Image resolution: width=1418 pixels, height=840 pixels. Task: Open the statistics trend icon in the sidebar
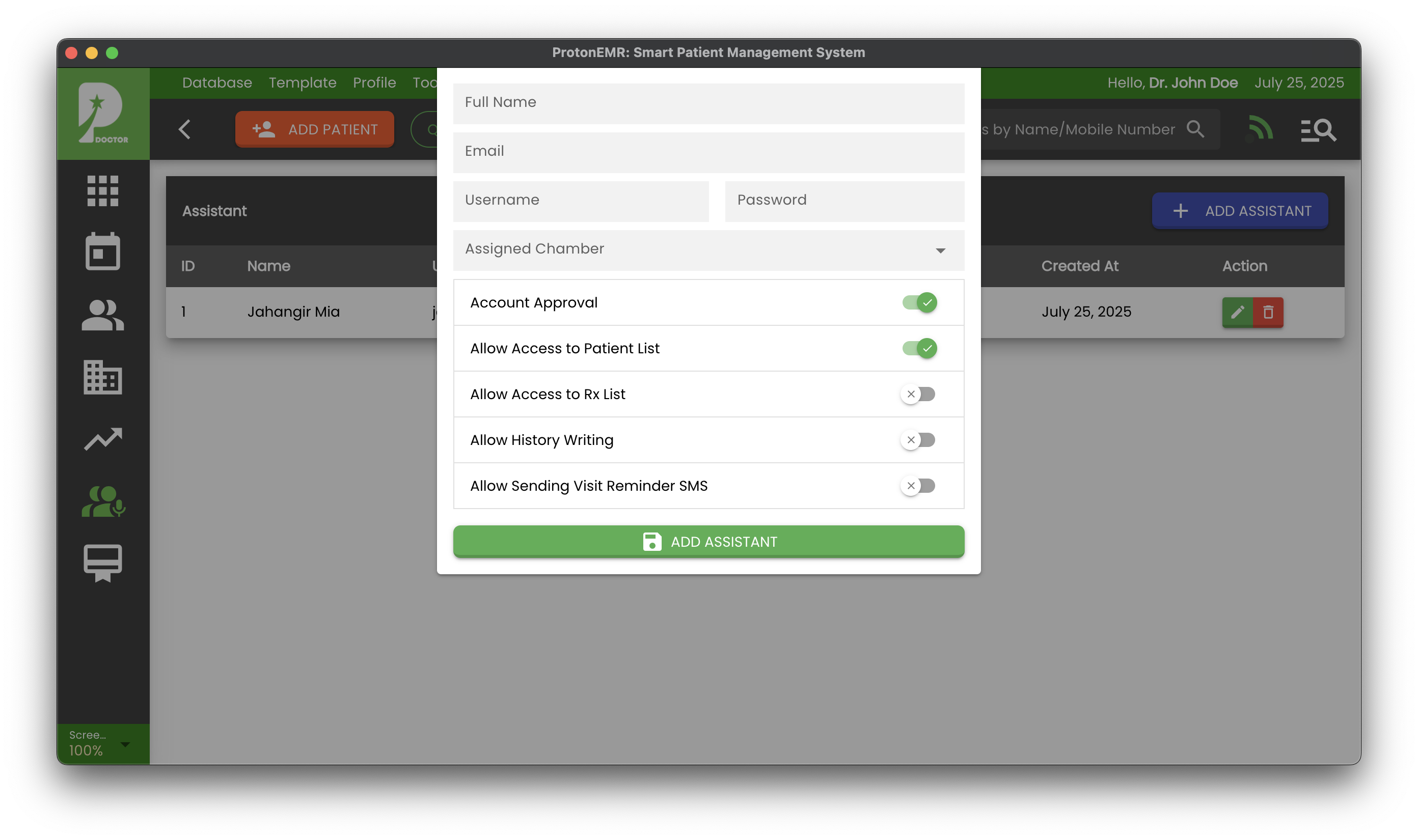tap(103, 439)
